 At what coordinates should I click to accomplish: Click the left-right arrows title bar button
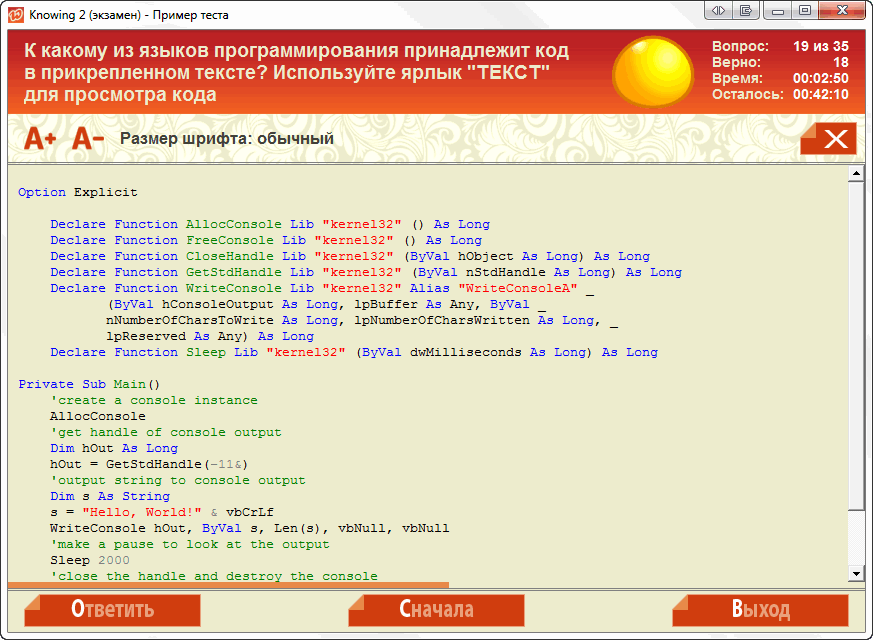[x=718, y=11]
